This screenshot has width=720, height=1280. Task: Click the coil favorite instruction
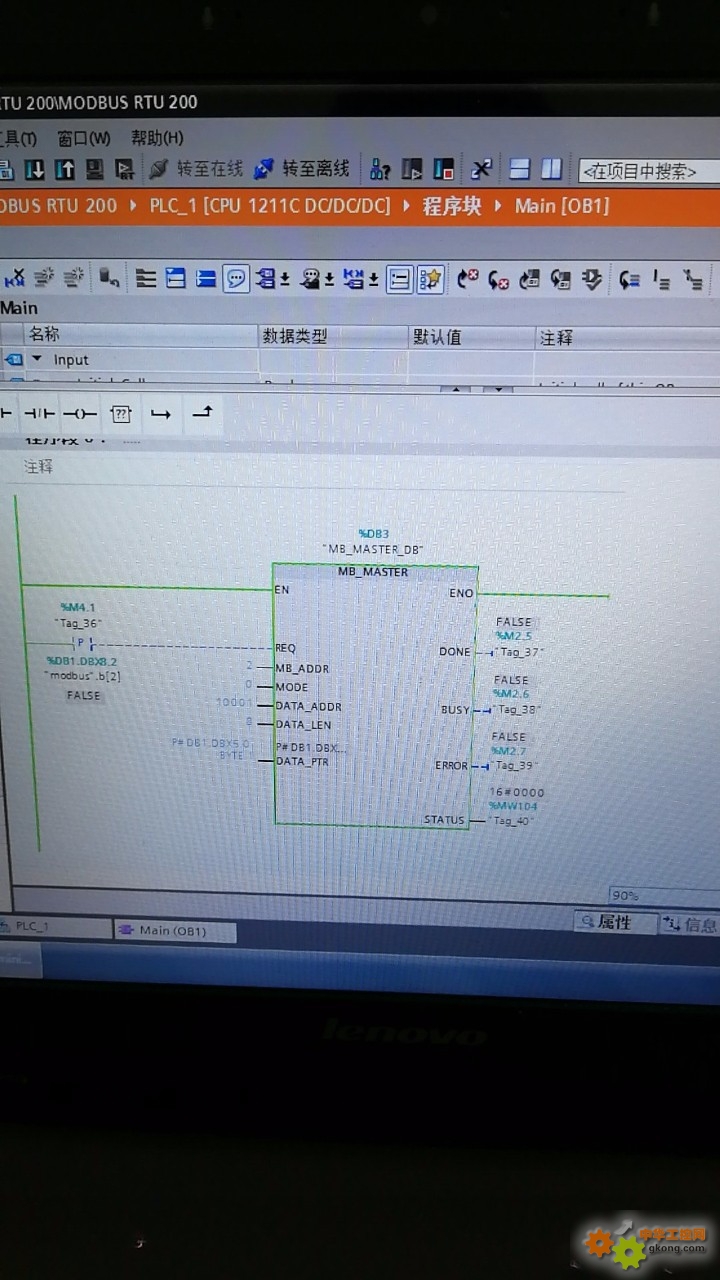pos(80,413)
